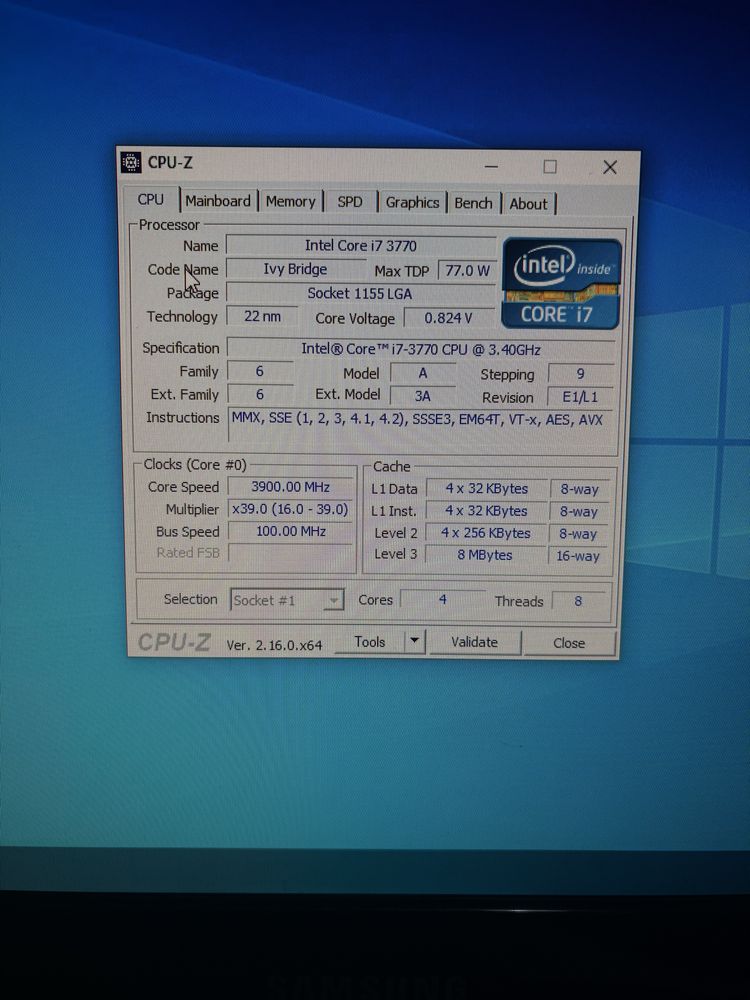The height and width of the screenshot is (1000, 750).
Task: Open the About tab
Action: point(529,204)
